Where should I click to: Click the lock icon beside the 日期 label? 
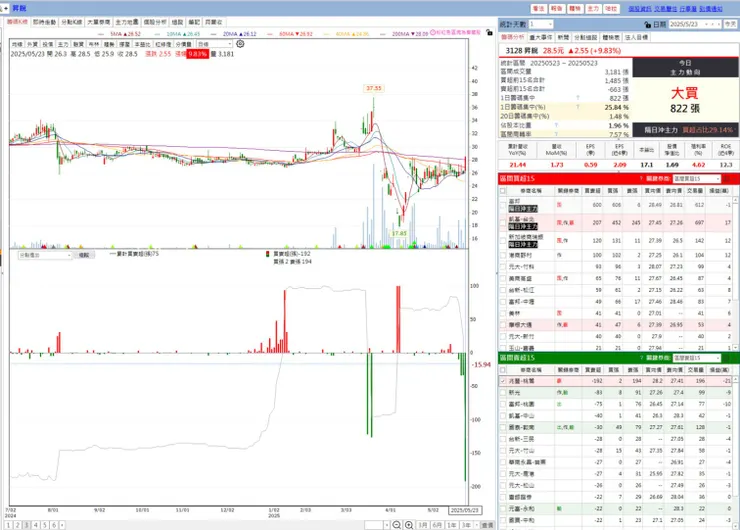click(x=648, y=25)
